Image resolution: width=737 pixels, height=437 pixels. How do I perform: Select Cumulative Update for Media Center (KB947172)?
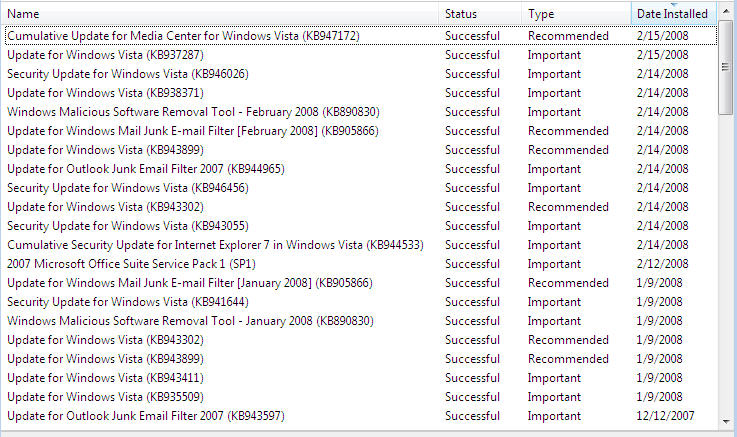pyautogui.click(x=183, y=36)
